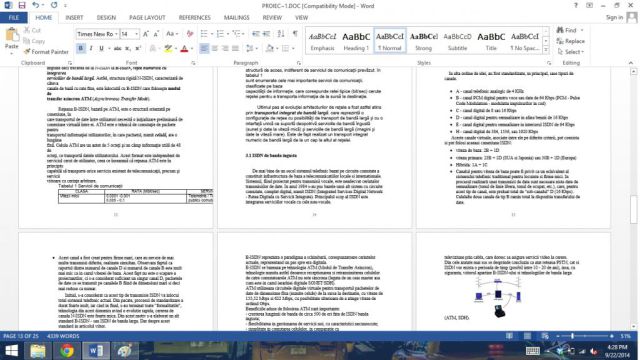This screenshot has width=640, height=360.
Task: Sort paragraphs A-Z icon
Action: (x=281, y=34)
